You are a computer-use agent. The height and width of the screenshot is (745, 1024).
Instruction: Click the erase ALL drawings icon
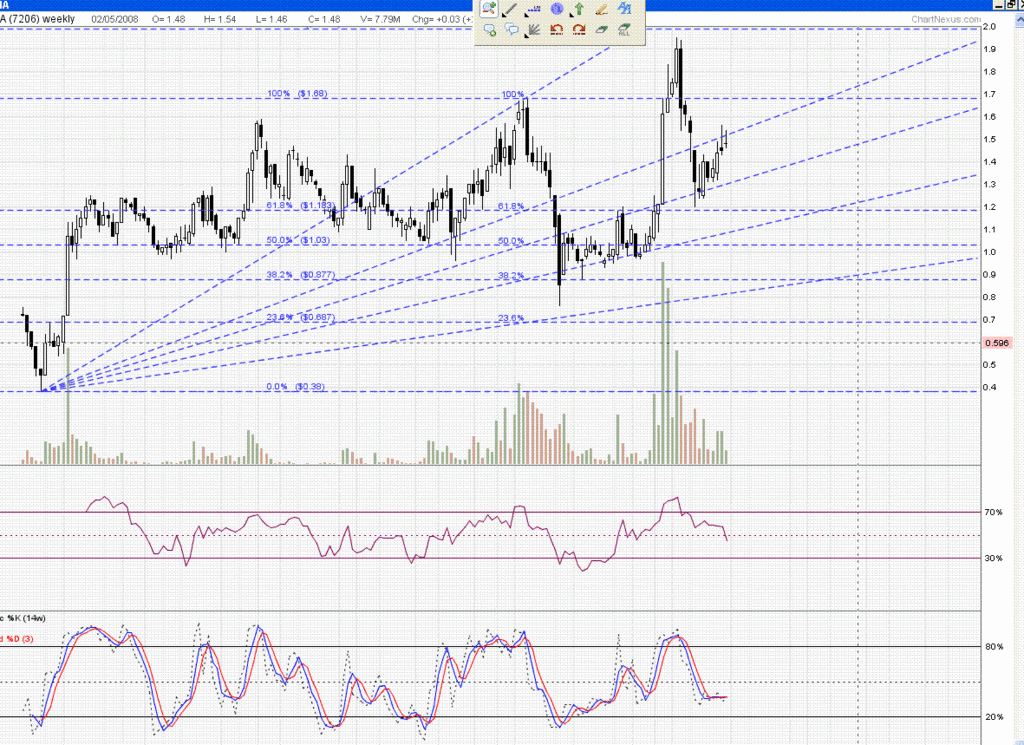point(624,30)
